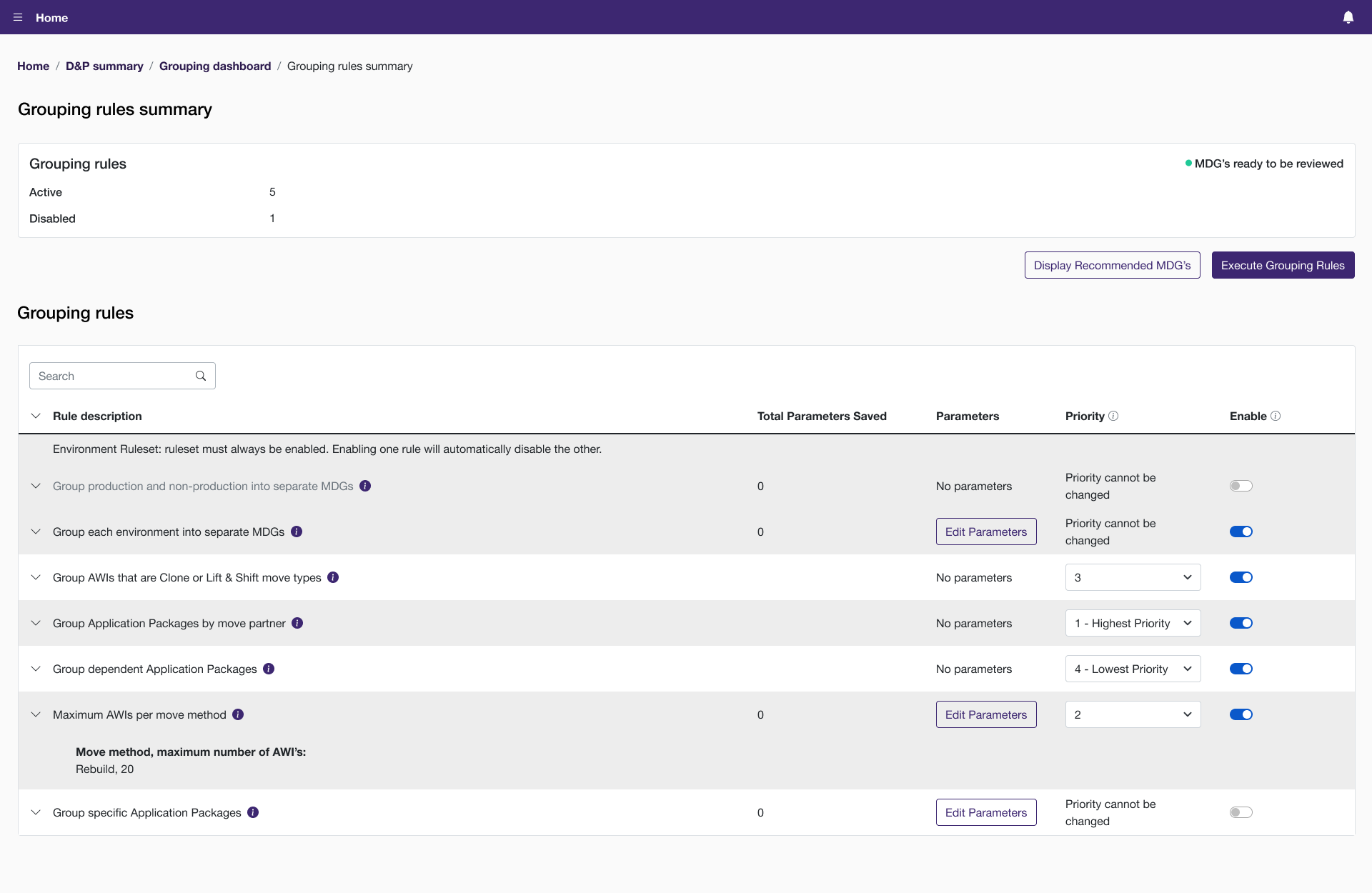Viewport: 1372px width, 893px height.
Task: Click Execute Grouping Rules button
Action: point(1283,265)
